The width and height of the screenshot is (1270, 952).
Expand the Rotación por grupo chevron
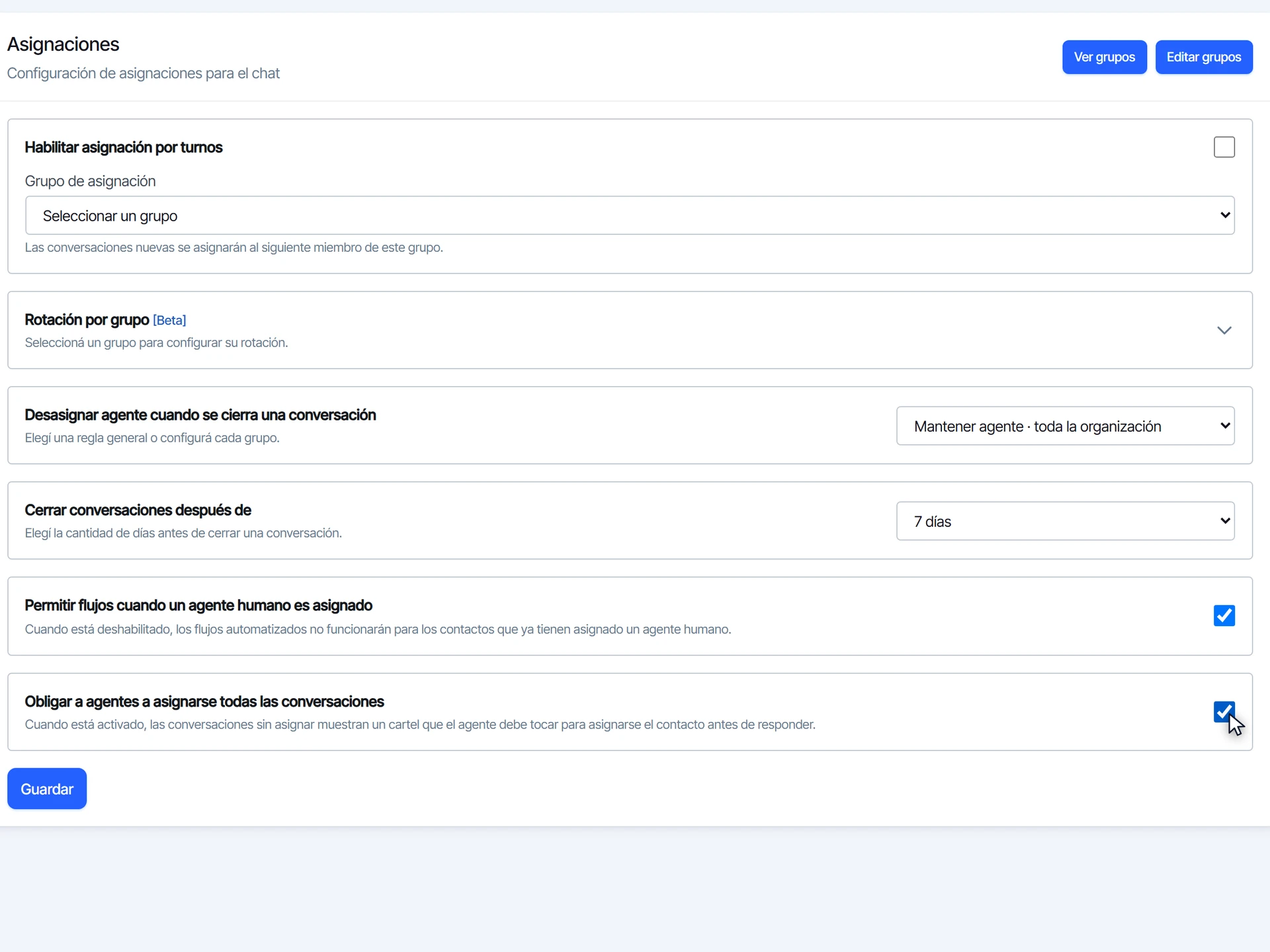pyautogui.click(x=1224, y=331)
